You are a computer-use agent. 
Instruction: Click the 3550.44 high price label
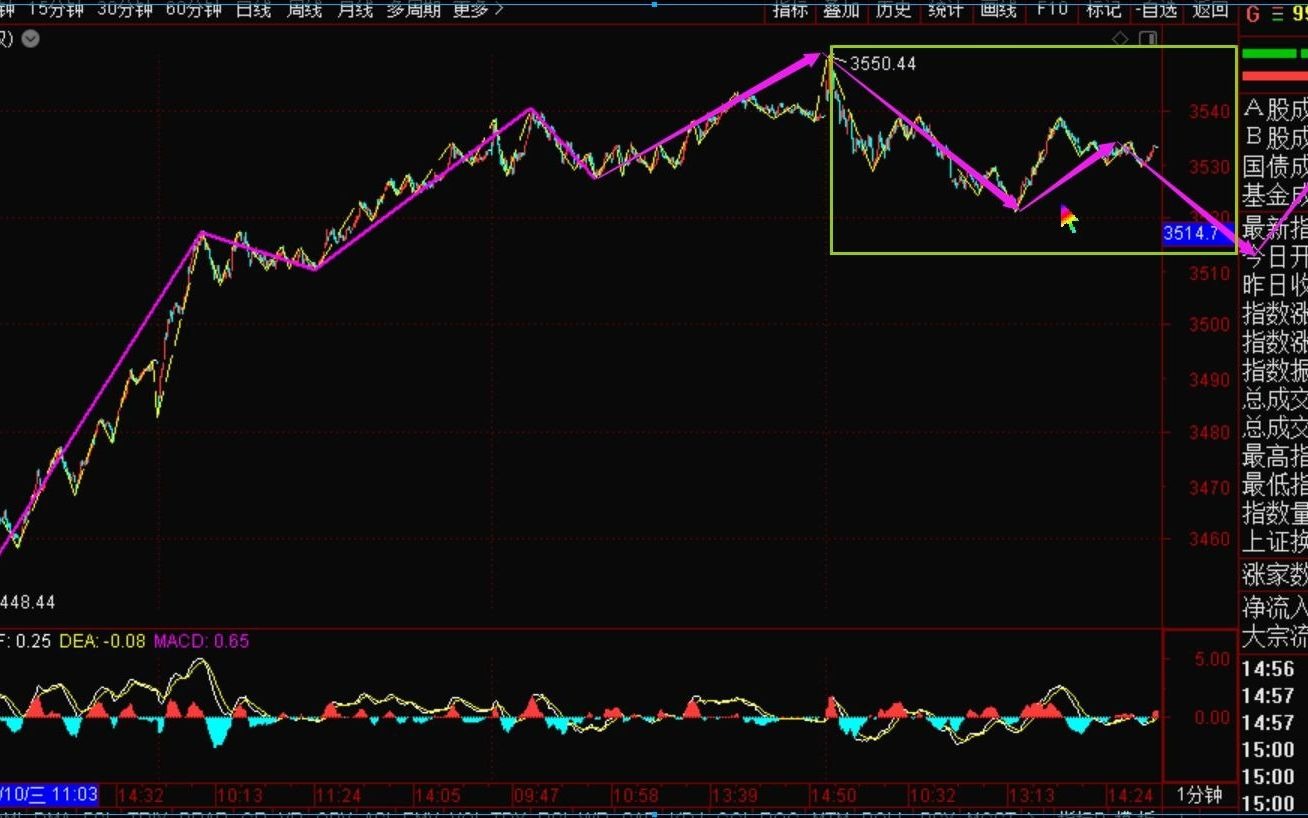pos(883,63)
